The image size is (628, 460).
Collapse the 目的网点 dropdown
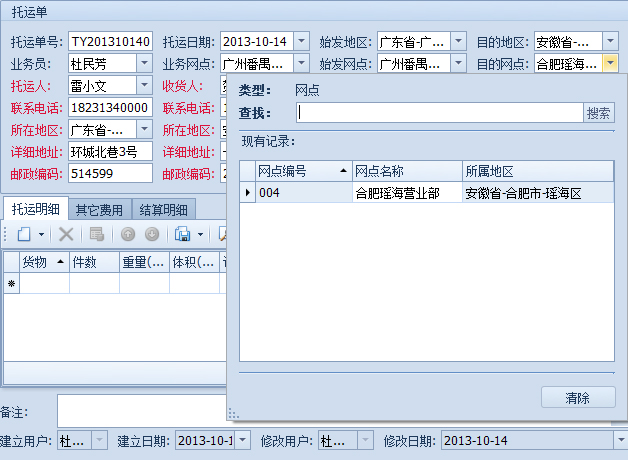click(611, 64)
